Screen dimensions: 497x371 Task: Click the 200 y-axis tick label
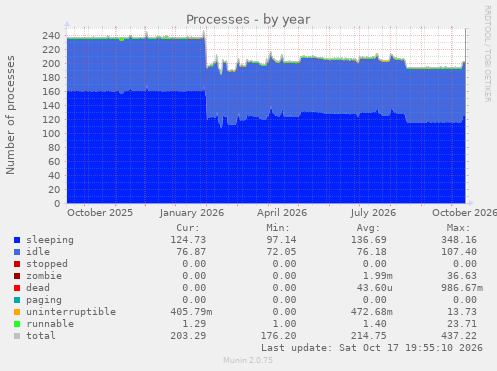point(51,64)
